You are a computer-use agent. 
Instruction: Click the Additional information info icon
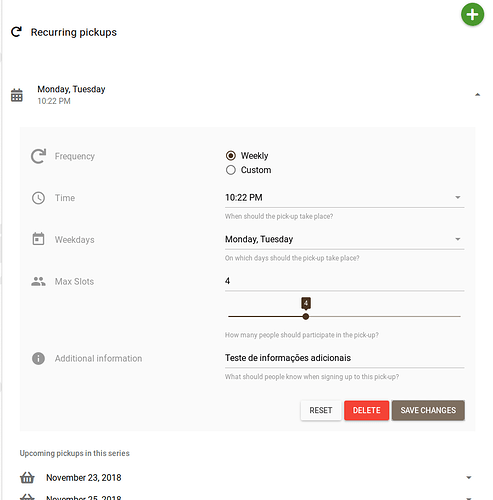[38, 358]
